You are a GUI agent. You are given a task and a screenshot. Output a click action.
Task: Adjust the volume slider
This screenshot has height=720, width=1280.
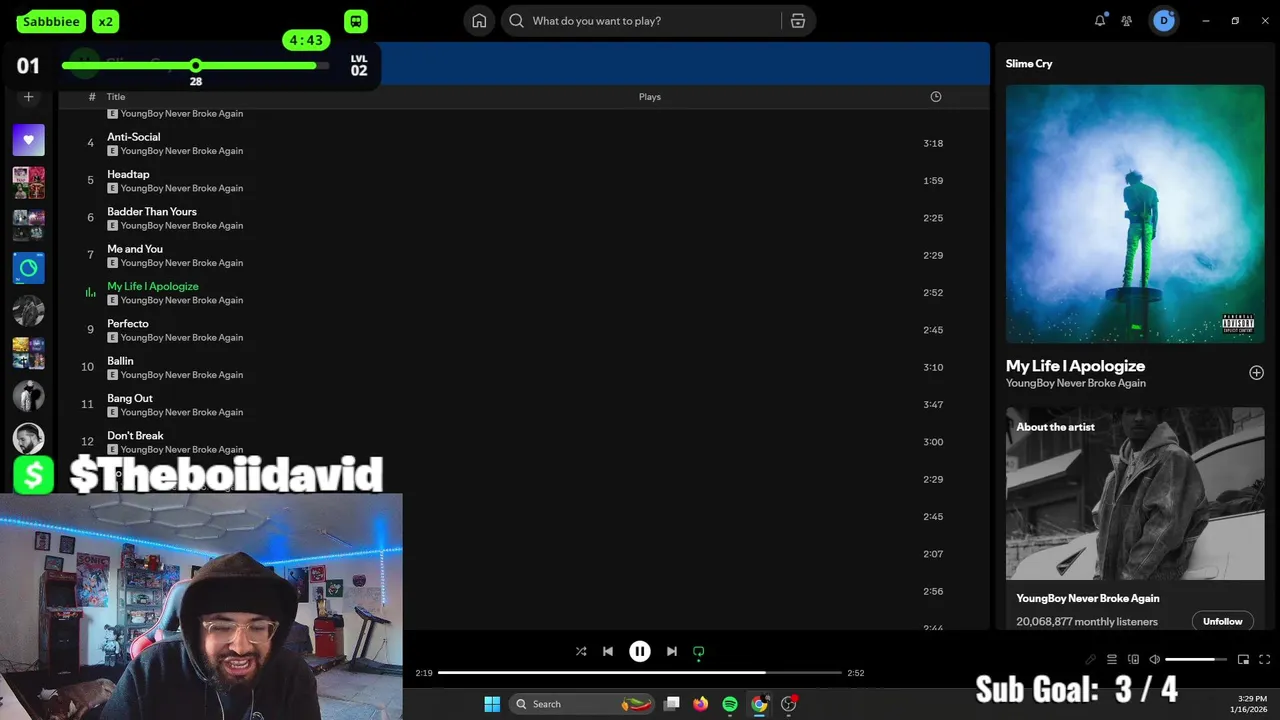1196,659
